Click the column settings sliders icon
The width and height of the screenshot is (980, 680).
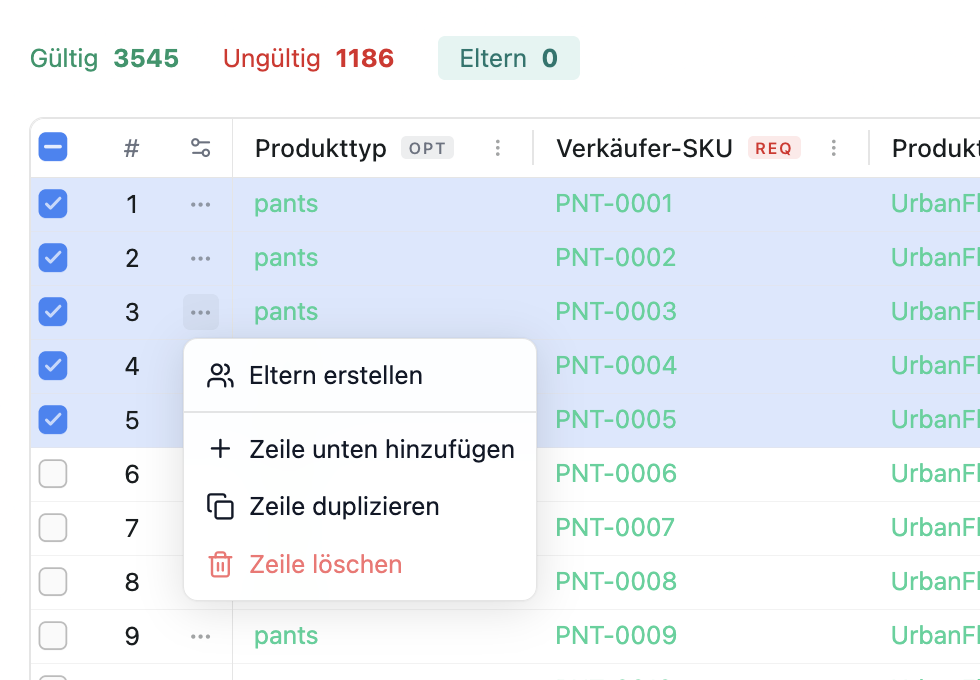point(200,149)
